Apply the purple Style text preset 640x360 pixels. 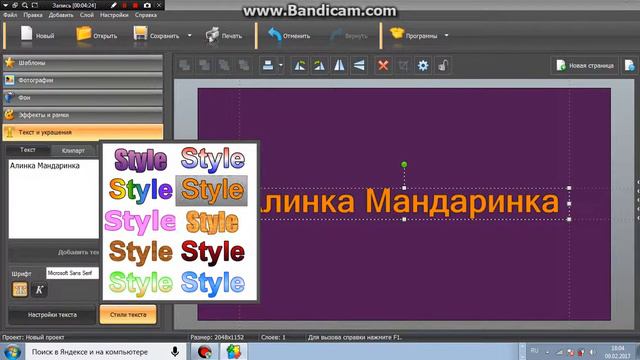point(141,160)
